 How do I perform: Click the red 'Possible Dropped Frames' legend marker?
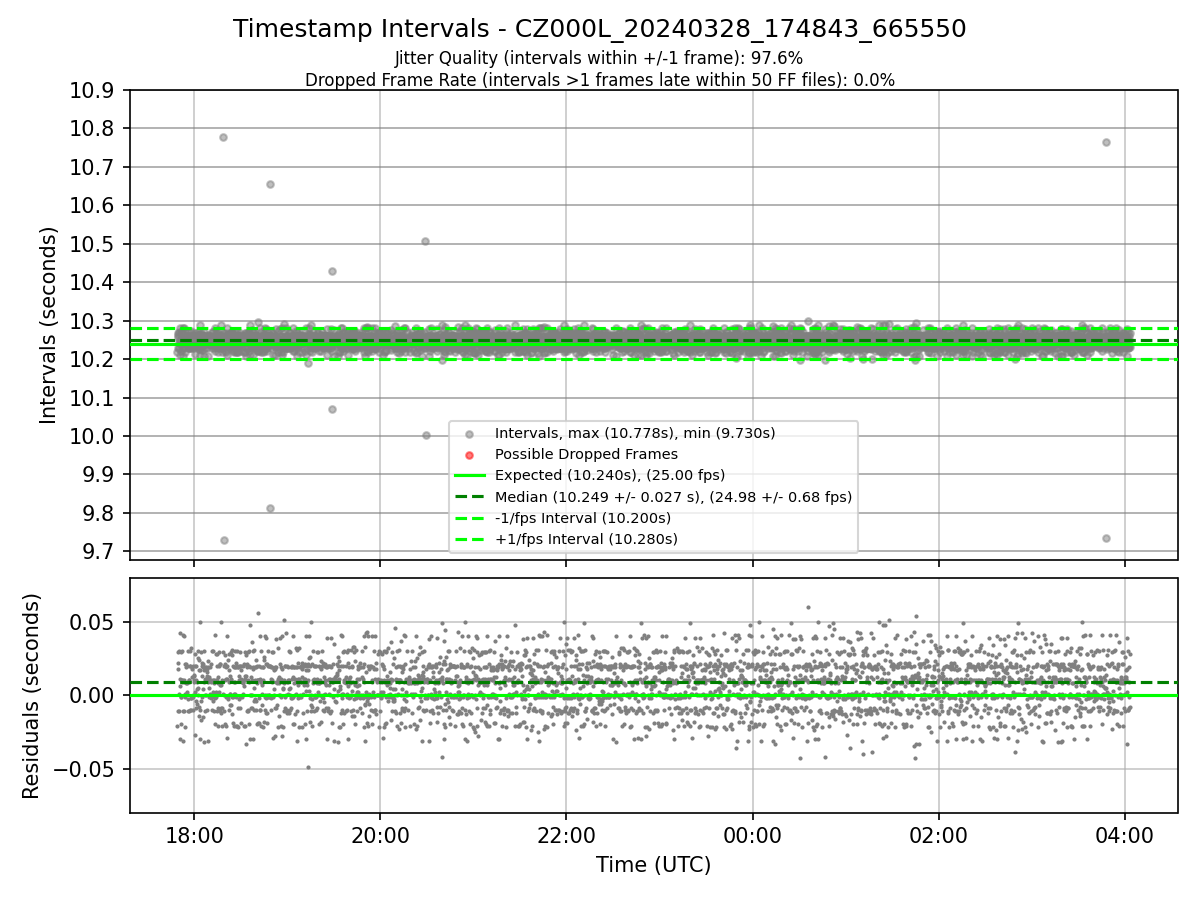(x=470, y=455)
